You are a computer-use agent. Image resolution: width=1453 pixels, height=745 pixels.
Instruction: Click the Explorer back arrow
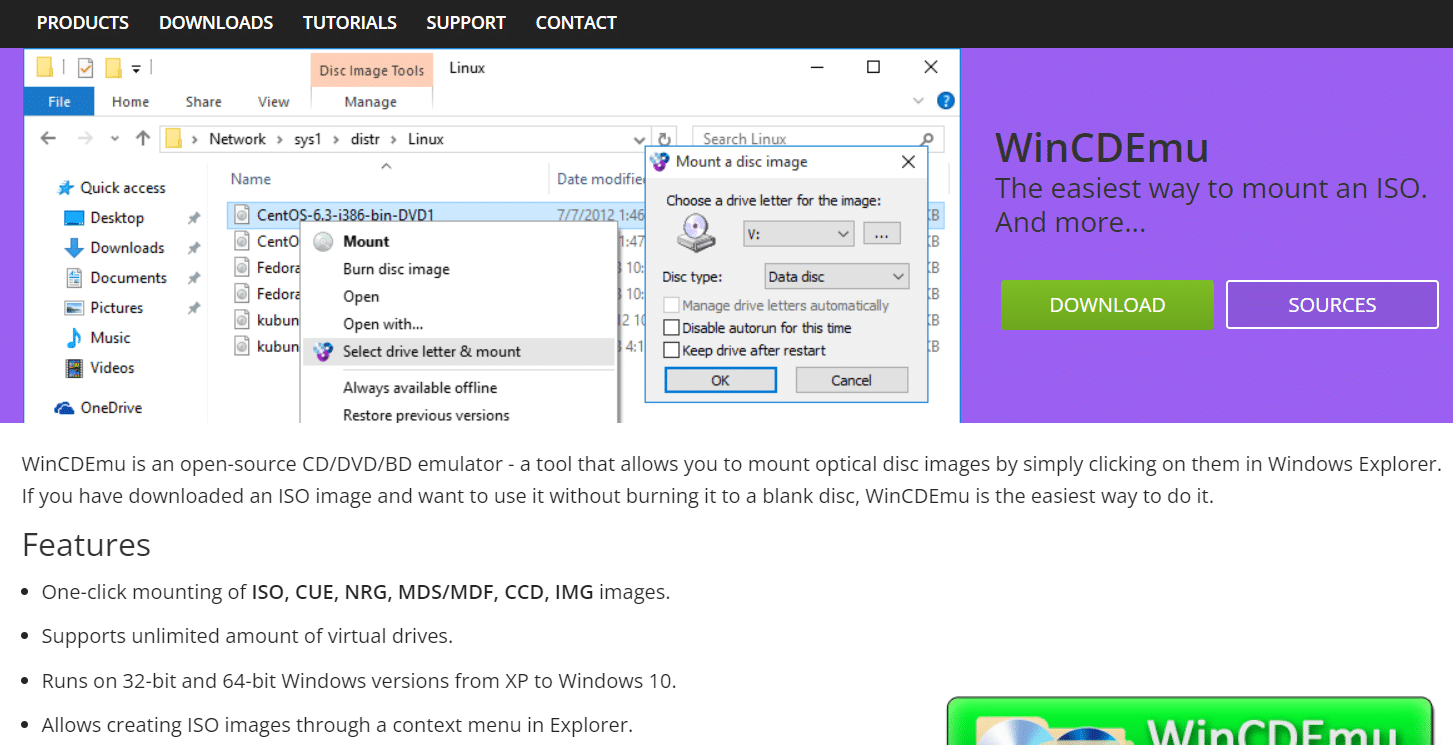click(x=48, y=138)
